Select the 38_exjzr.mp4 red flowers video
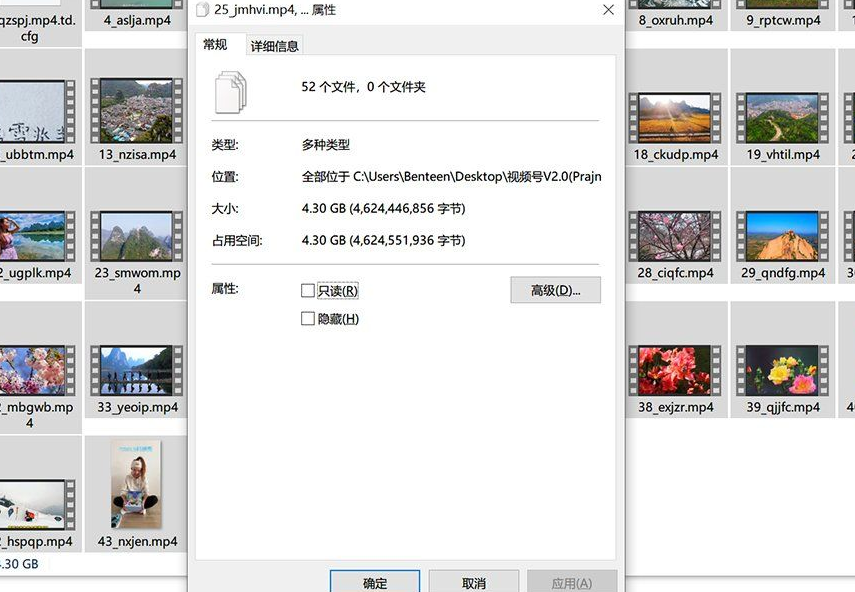 [x=674, y=371]
